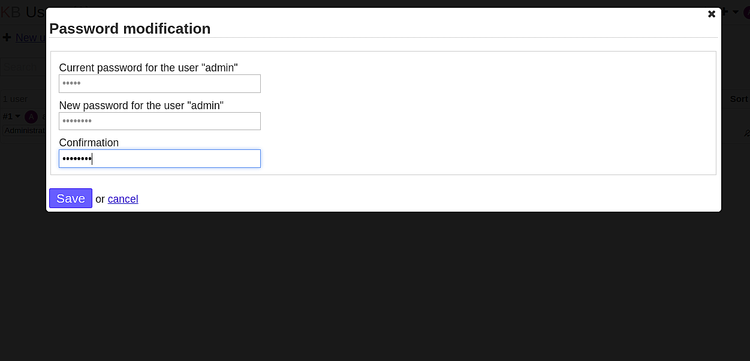Click the profile avatar in top header
Screen dimensions: 750x361
point(747,12)
